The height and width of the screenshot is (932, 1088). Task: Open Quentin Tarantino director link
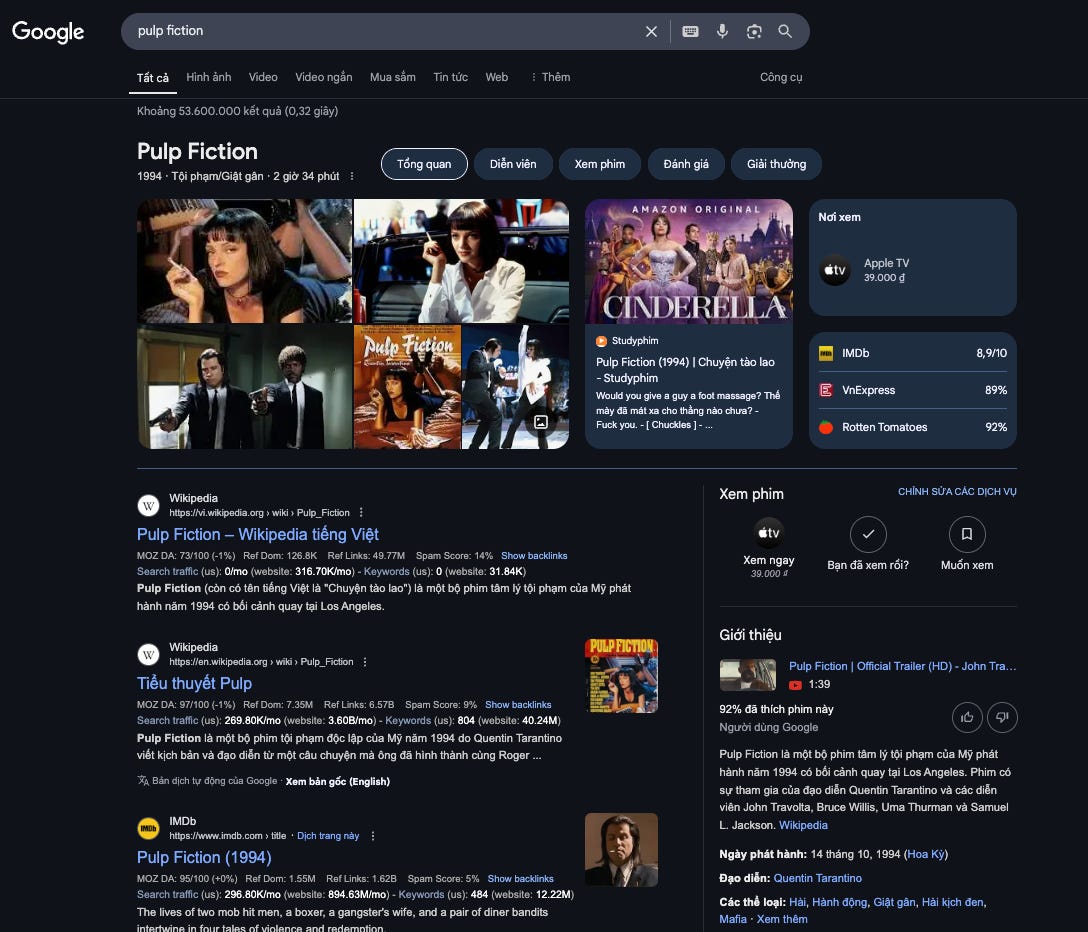817,879
